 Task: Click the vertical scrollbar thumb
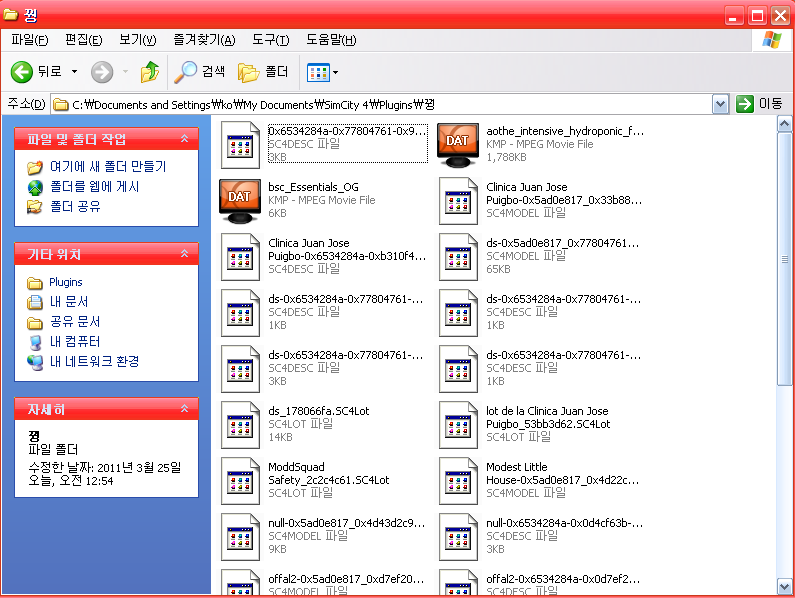pyautogui.click(x=784, y=259)
